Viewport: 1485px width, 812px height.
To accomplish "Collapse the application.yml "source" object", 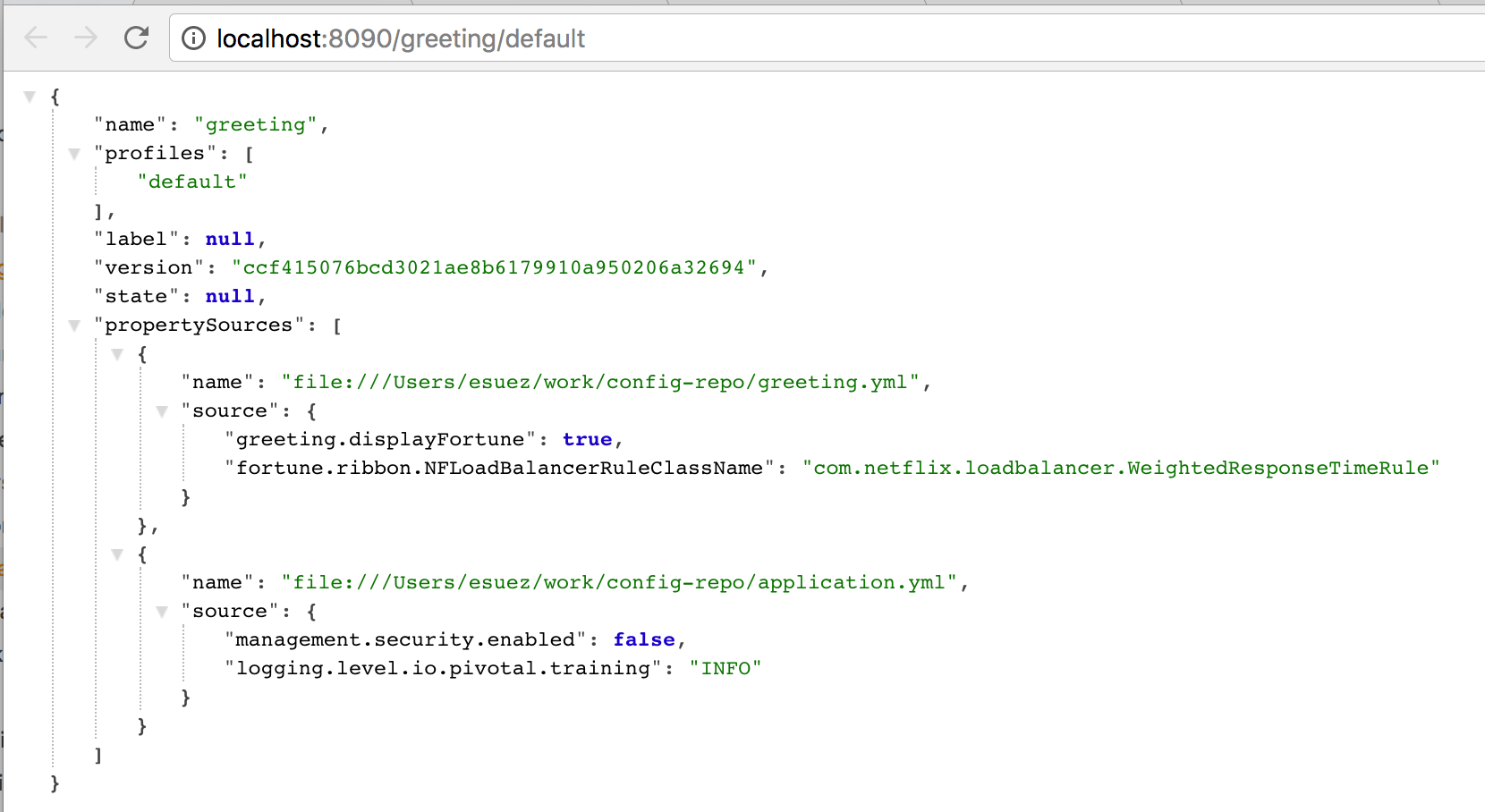I will pyautogui.click(x=162, y=612).
